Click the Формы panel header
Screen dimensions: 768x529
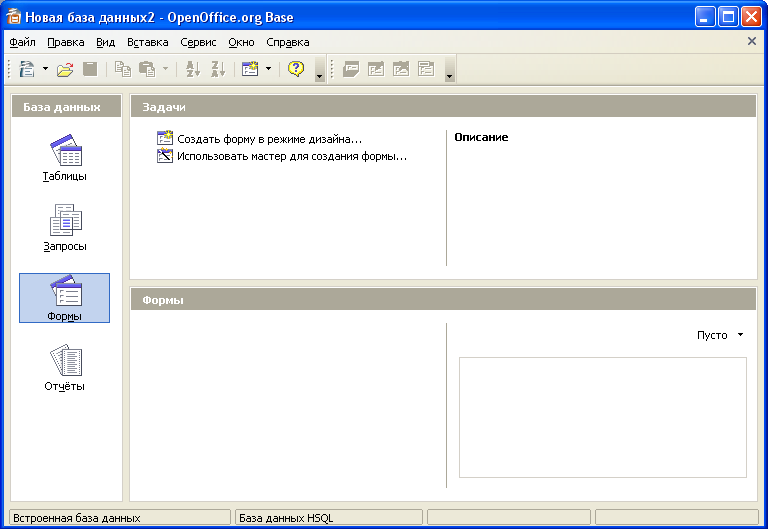click(443, 299)
